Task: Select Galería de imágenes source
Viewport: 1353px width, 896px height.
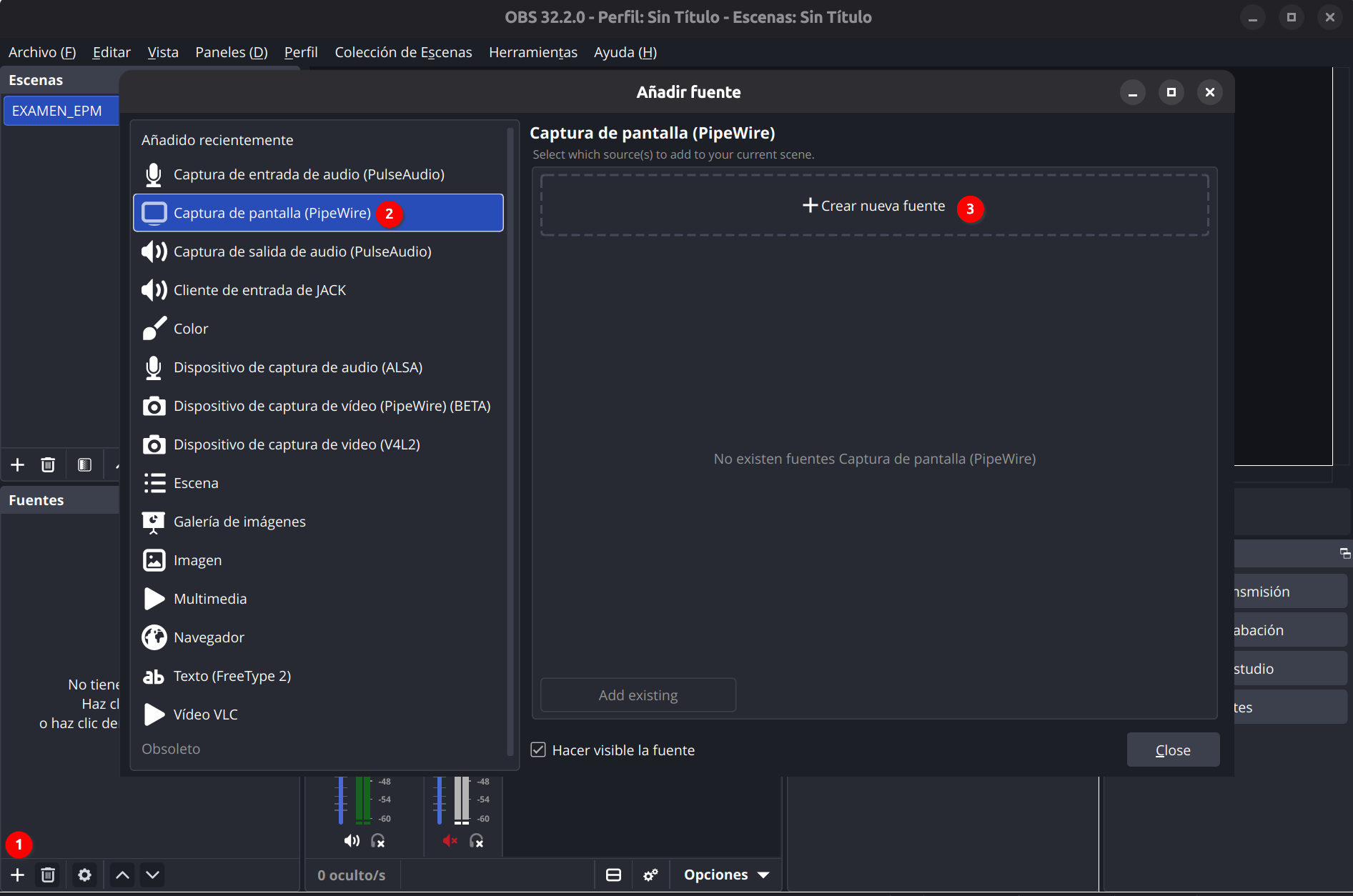Action: (318, 522)
